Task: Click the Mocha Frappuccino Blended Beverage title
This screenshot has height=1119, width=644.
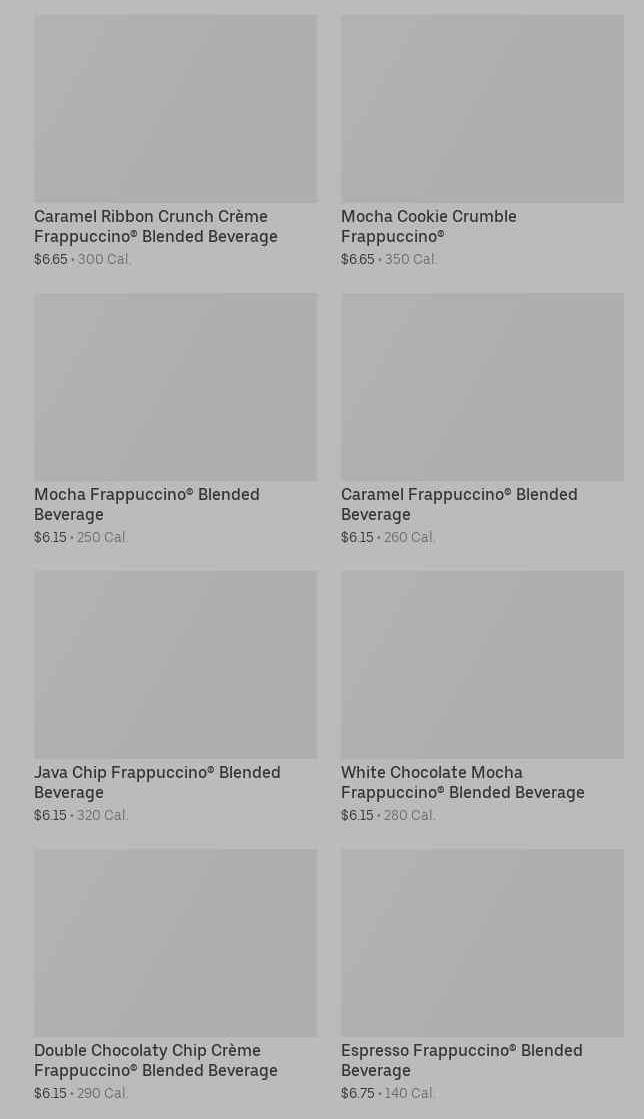Action: coord(146,504)
